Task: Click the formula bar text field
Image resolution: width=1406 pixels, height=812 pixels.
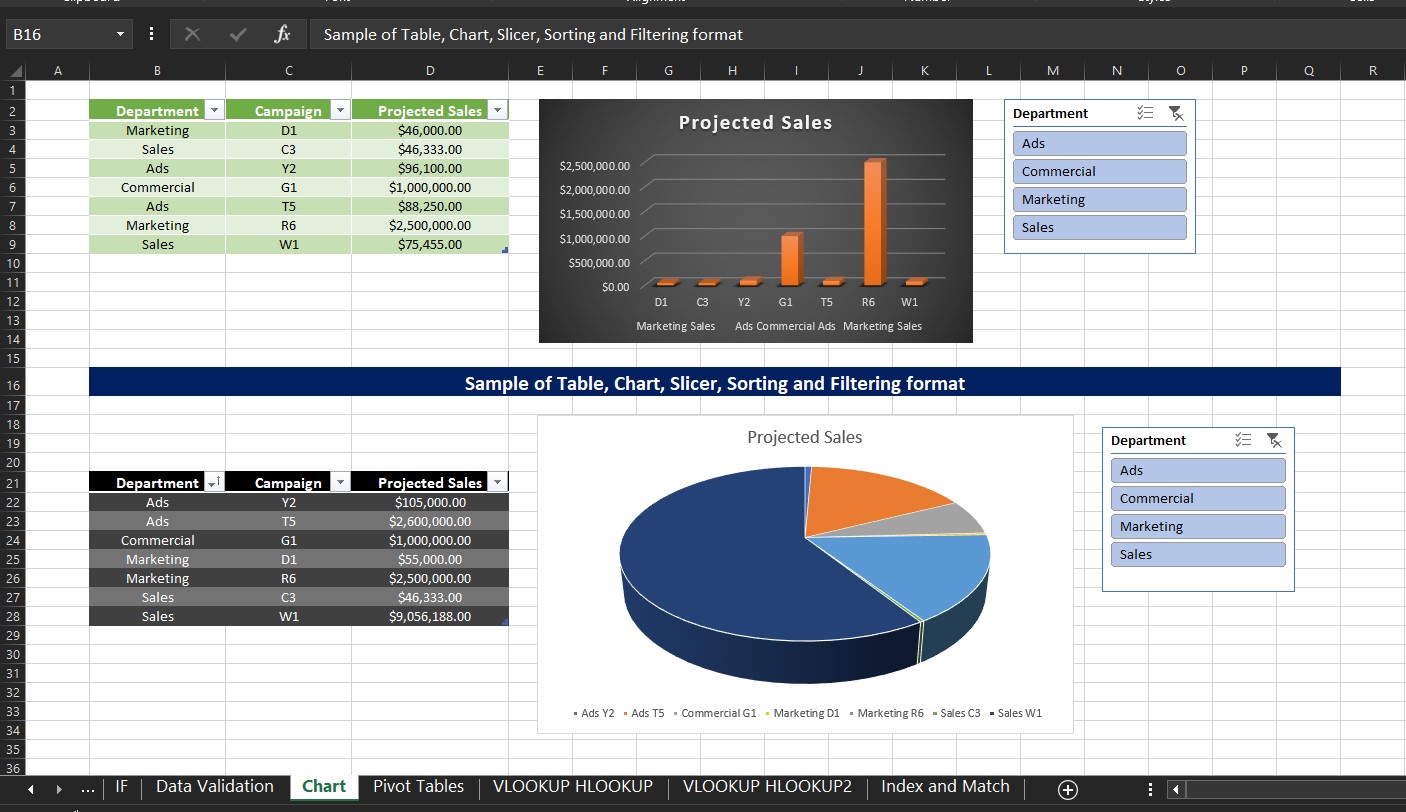Action: click(860, 35)
